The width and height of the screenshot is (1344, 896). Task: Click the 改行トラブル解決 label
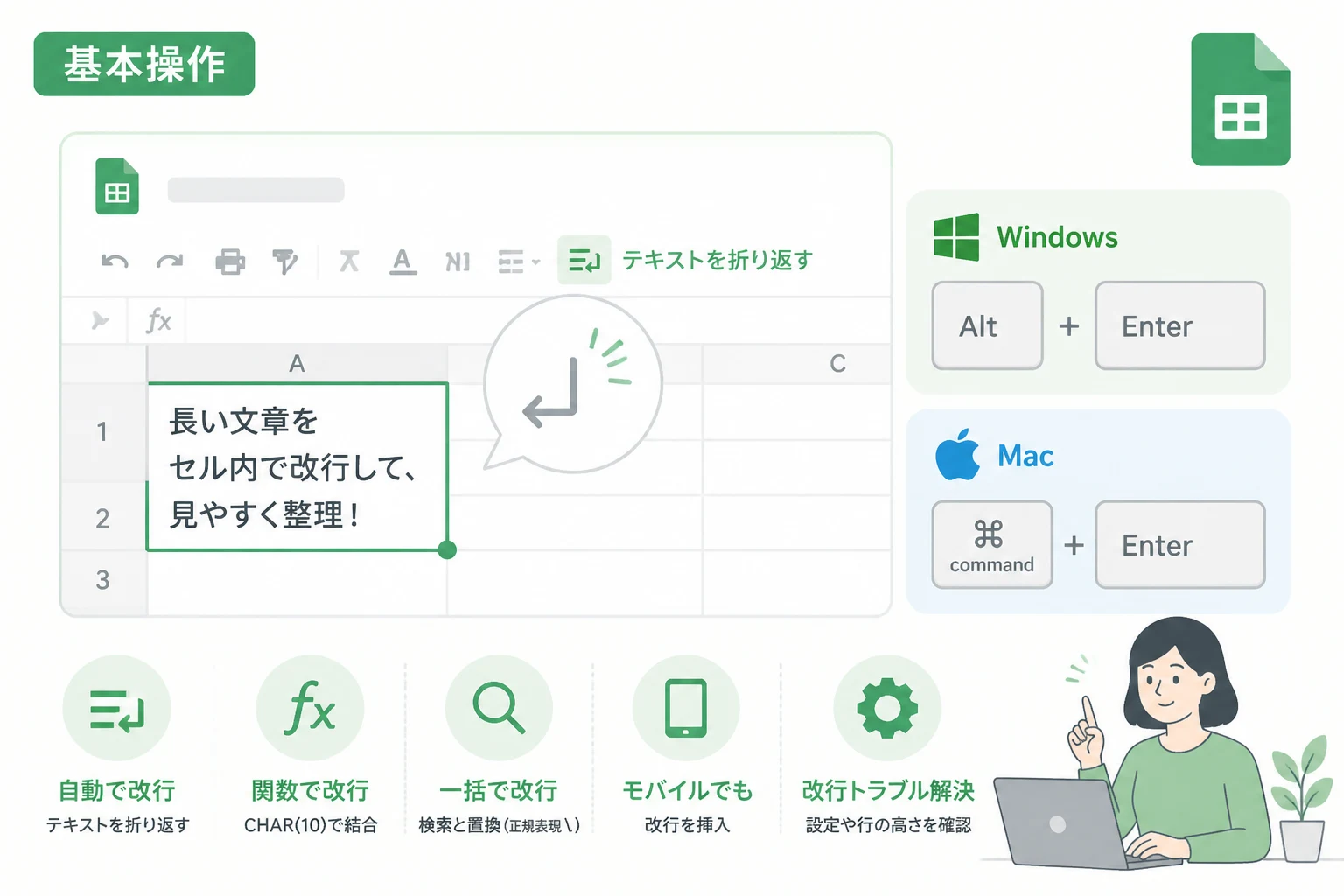888,790
